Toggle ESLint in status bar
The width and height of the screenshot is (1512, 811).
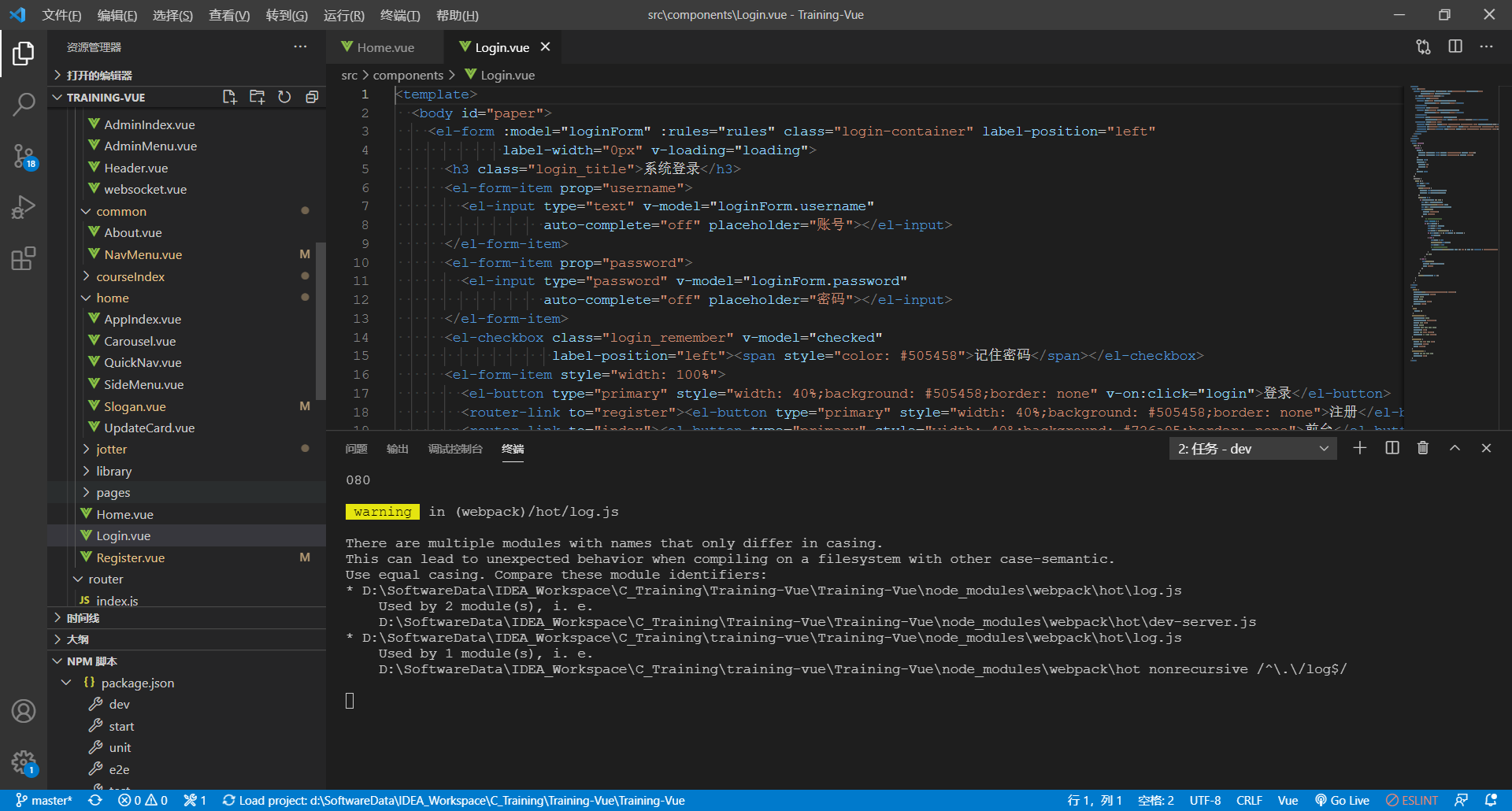[1412, 800]
